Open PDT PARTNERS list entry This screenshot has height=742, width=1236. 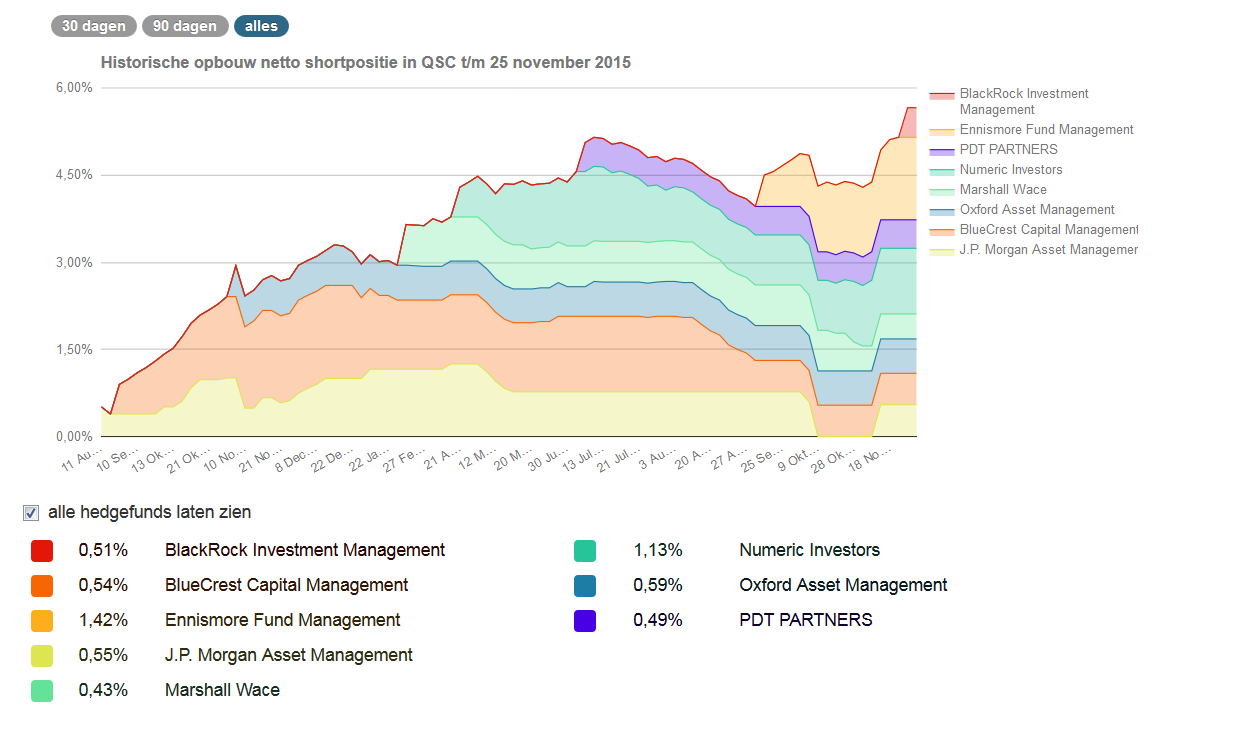click(x=806, y=620)
